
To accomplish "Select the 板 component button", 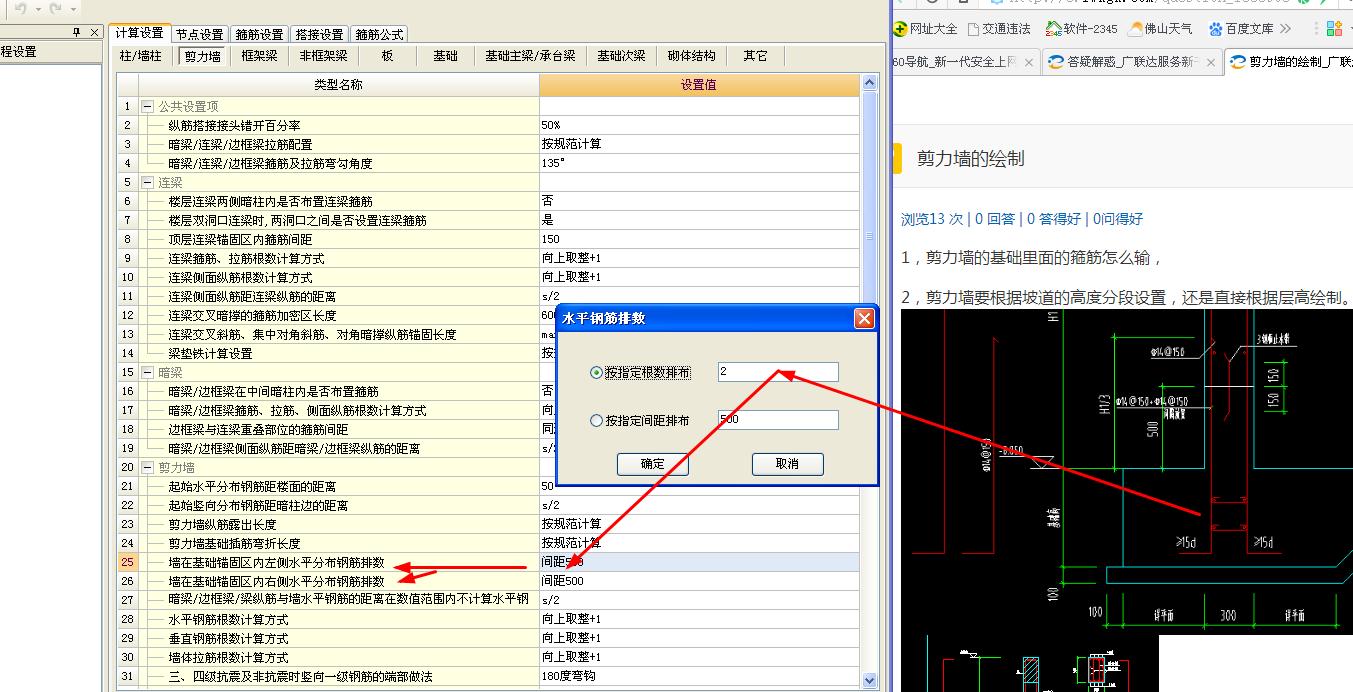I will (x=387, y=56).
